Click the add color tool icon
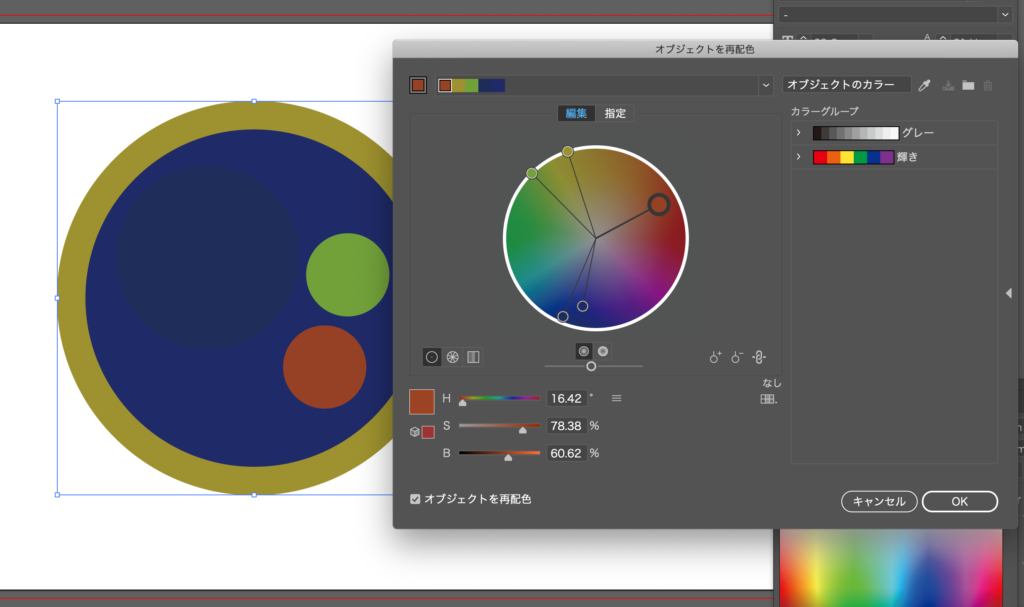 click(715, 356)
